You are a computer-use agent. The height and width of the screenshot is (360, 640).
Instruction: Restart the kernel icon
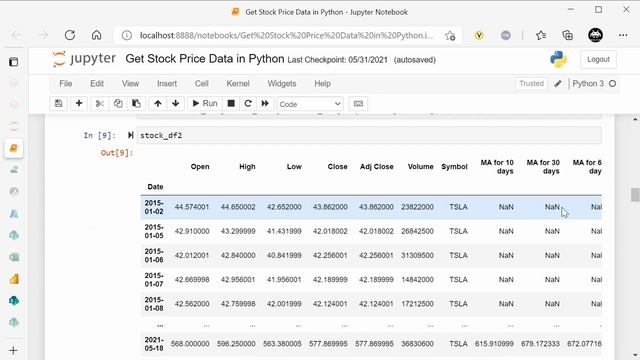click(x=248, y=104)
